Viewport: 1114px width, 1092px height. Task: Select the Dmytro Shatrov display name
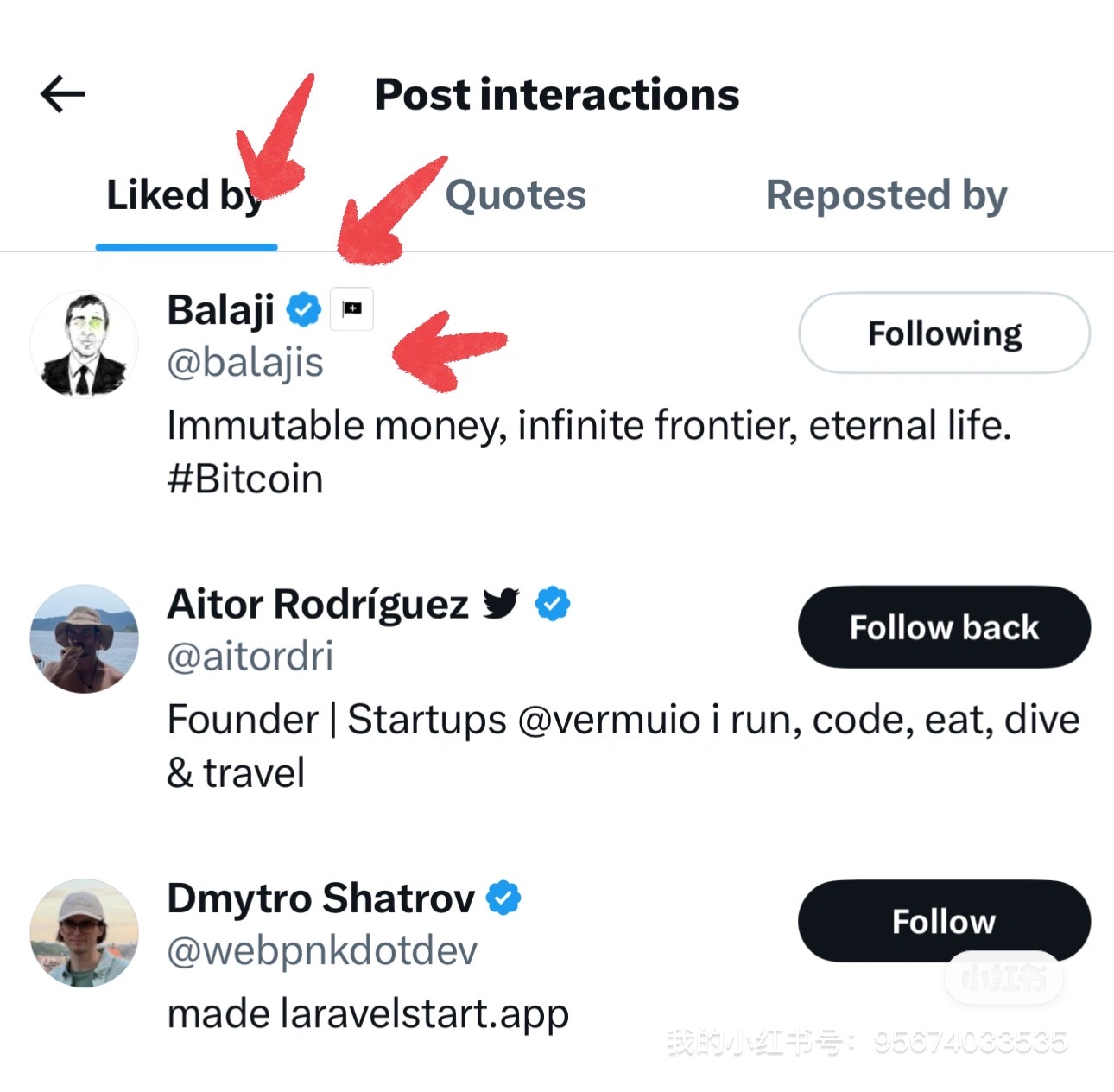[320, 898]
